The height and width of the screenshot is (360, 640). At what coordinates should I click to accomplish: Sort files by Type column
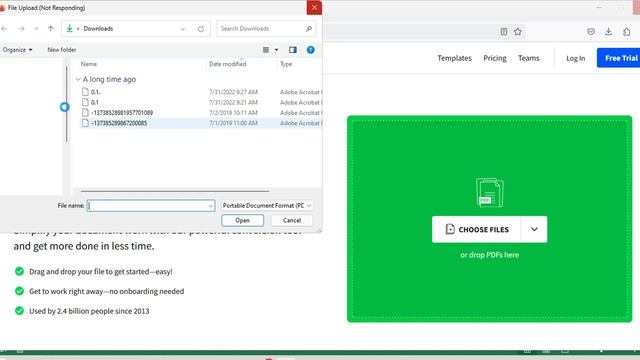(x=286, y=64)
